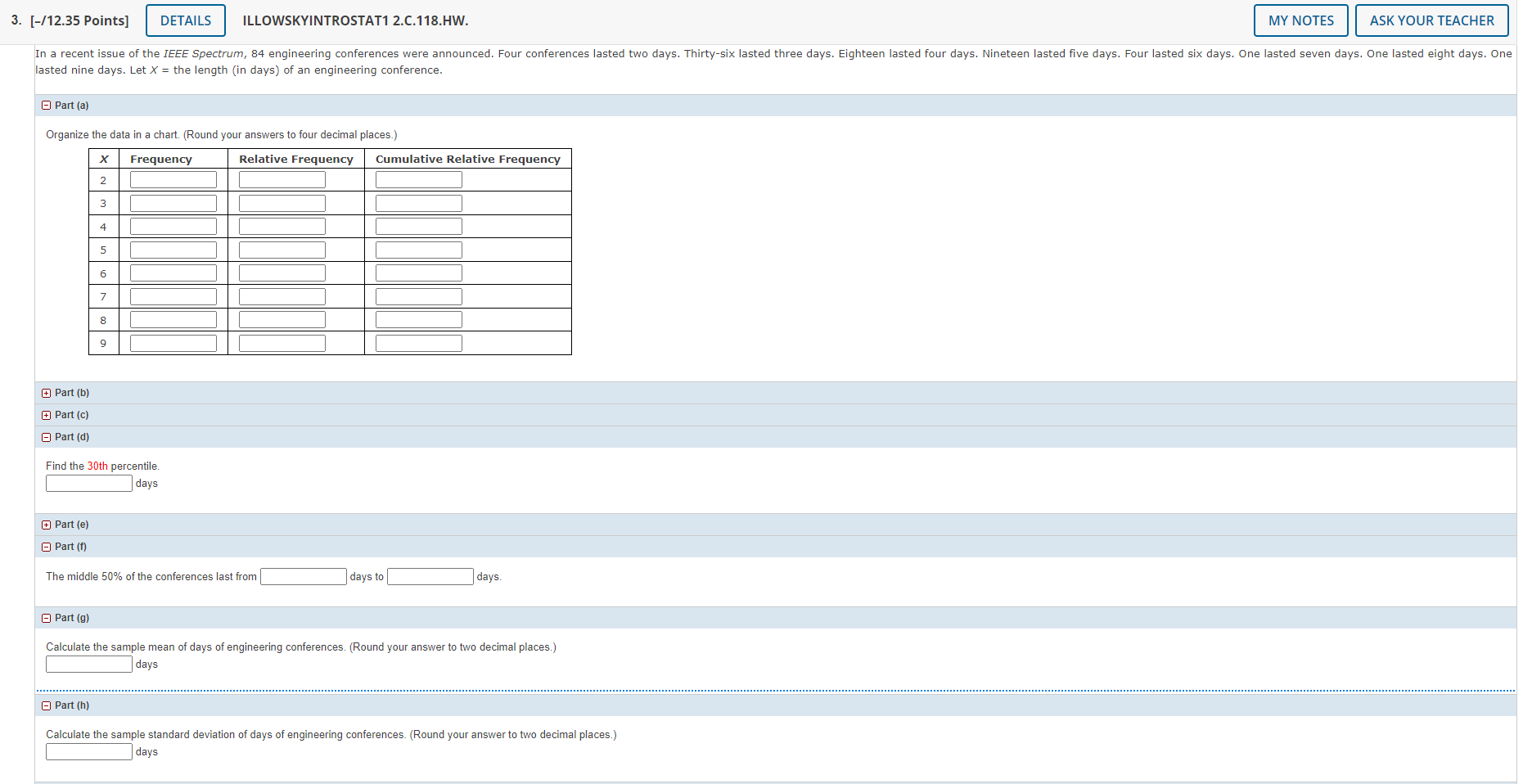Image resolution: width=1523 pixels, height=784 pixels.
Task: Expand the Part (b) section
Action: pos(46,393)
